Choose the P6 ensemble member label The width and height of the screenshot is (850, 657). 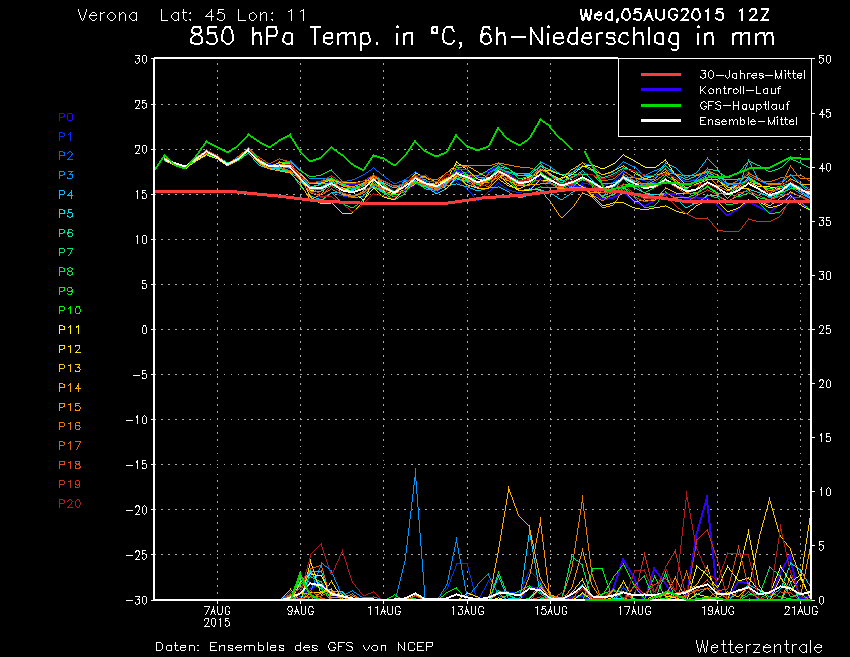(66, 233)
